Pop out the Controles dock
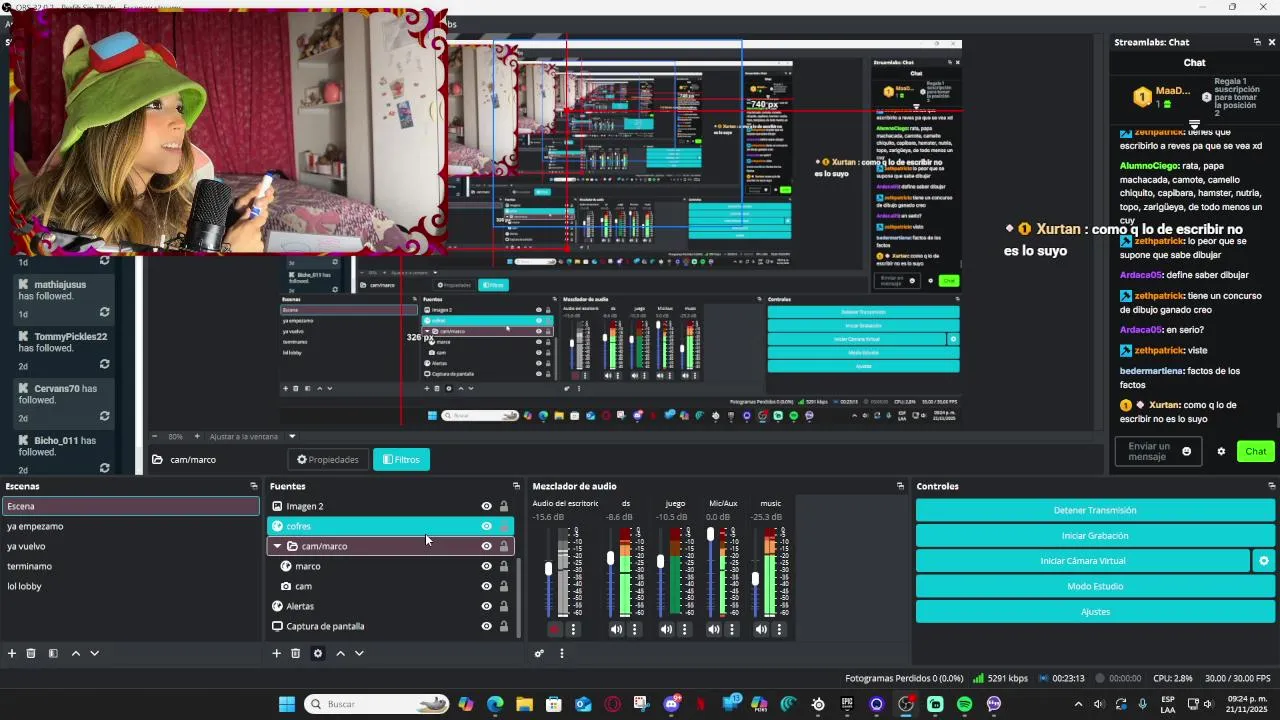The width and height of the screenshot is (1280, 720). [x=1272, y=486]
